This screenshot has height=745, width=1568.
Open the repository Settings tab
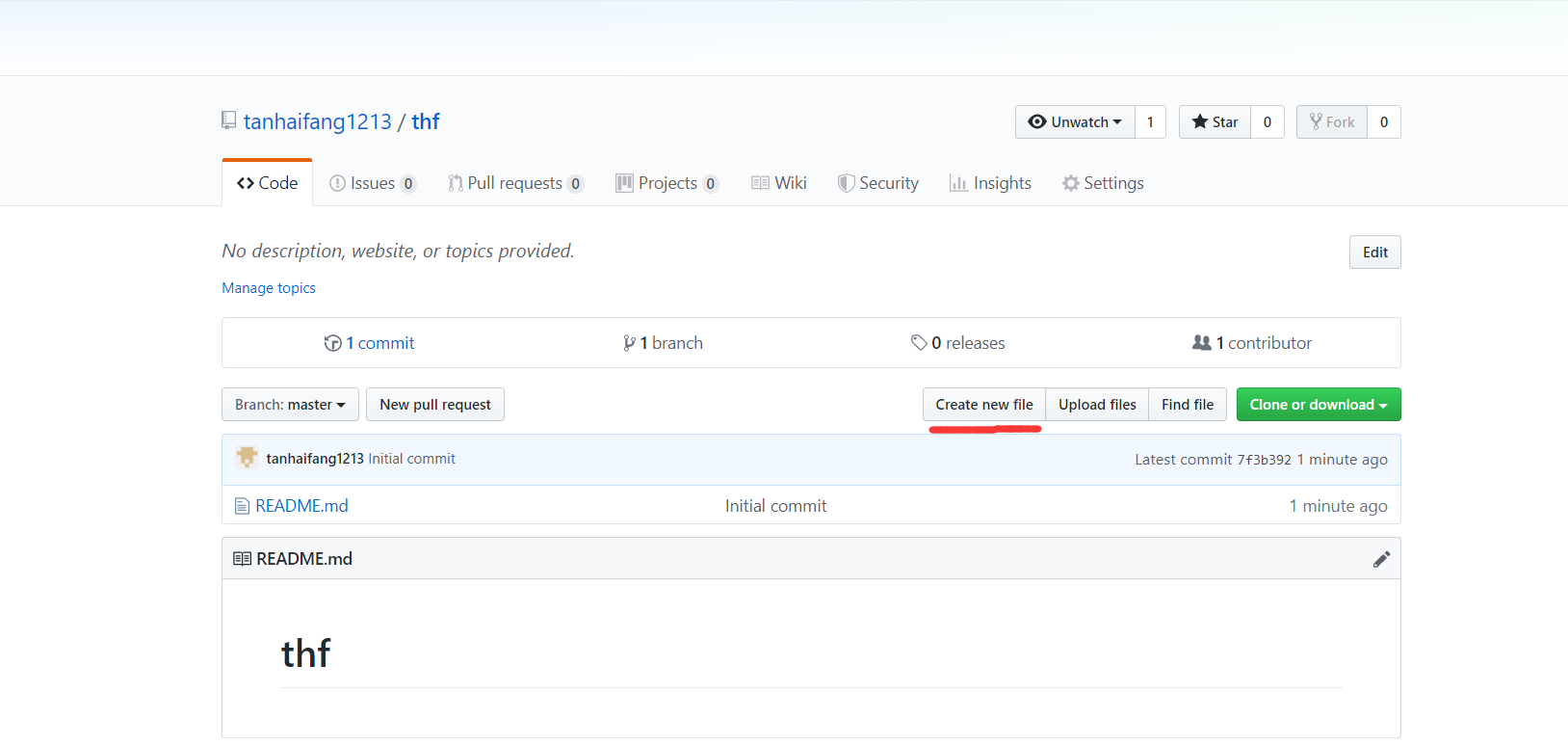pos(1103,183)
